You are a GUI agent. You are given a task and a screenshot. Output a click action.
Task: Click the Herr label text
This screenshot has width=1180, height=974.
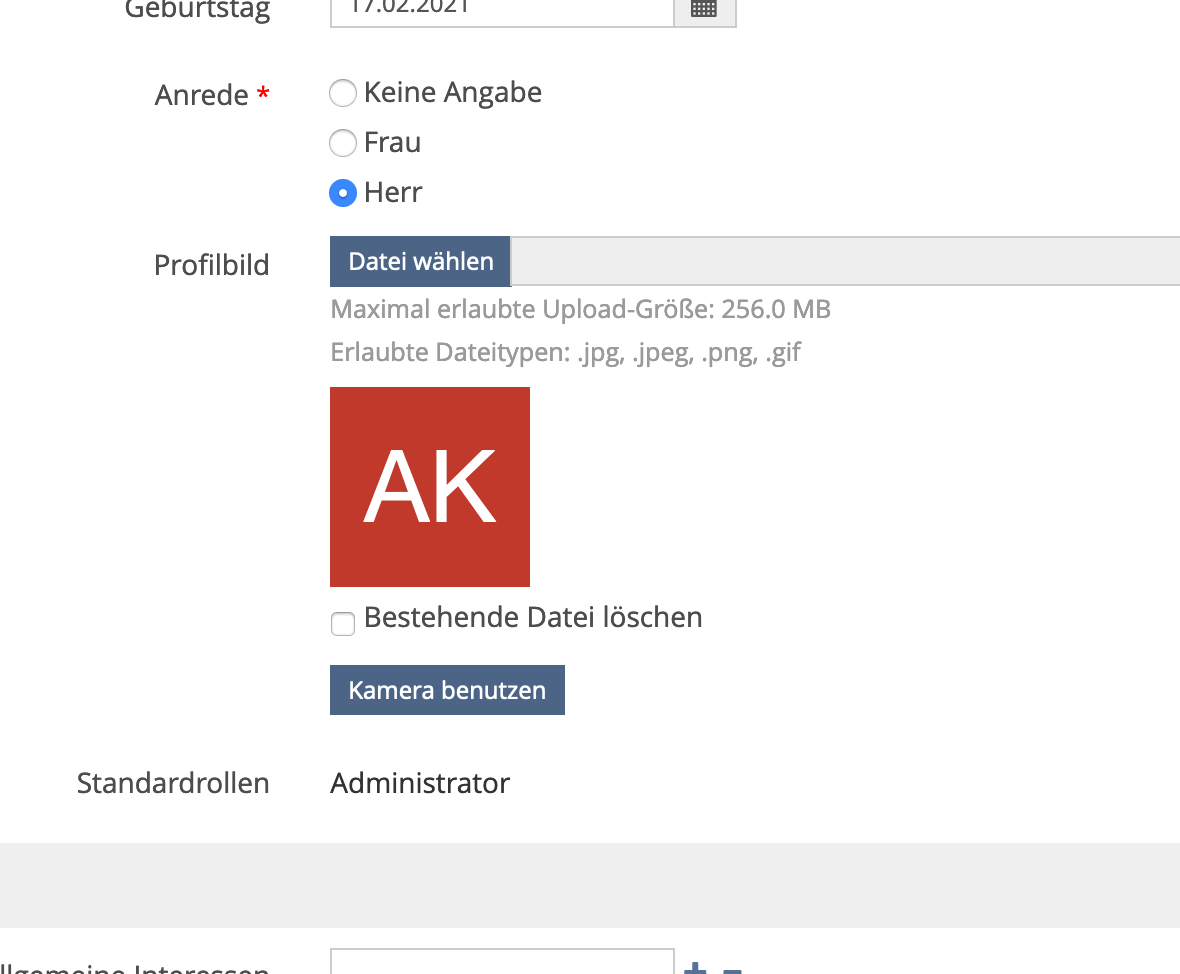[x=393, y=192]
